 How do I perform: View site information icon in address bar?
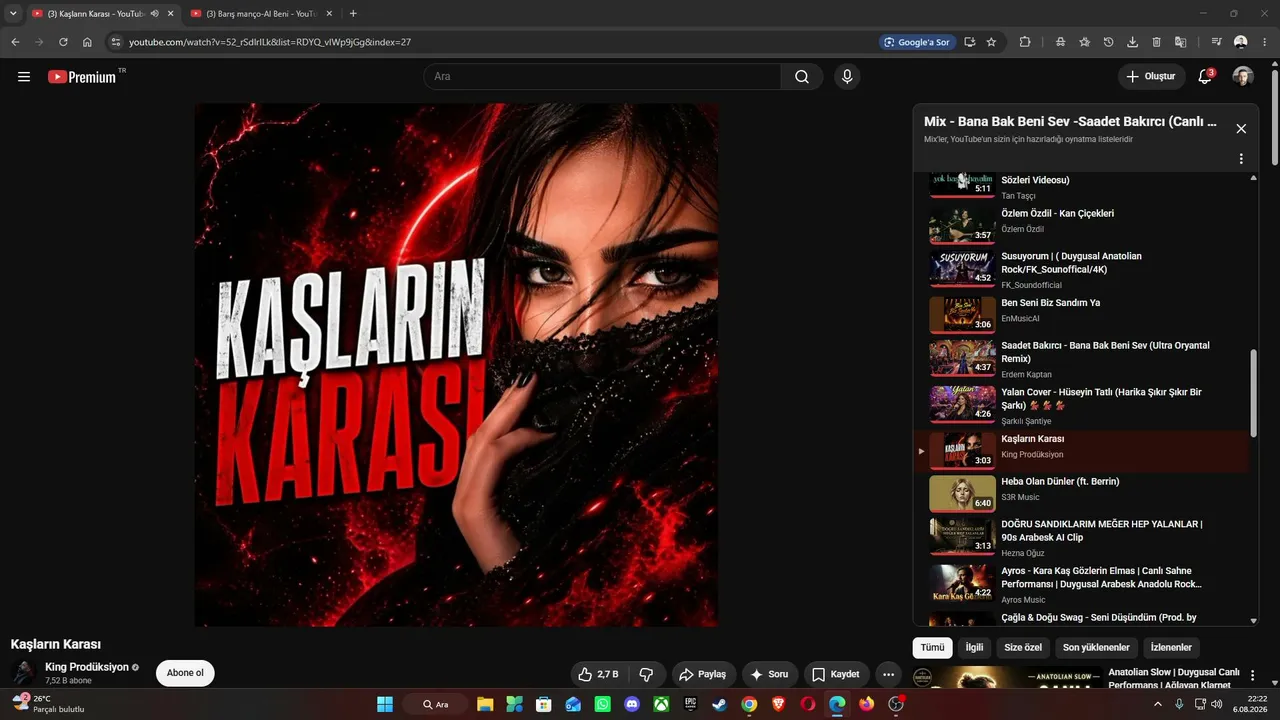pos(116,42)
